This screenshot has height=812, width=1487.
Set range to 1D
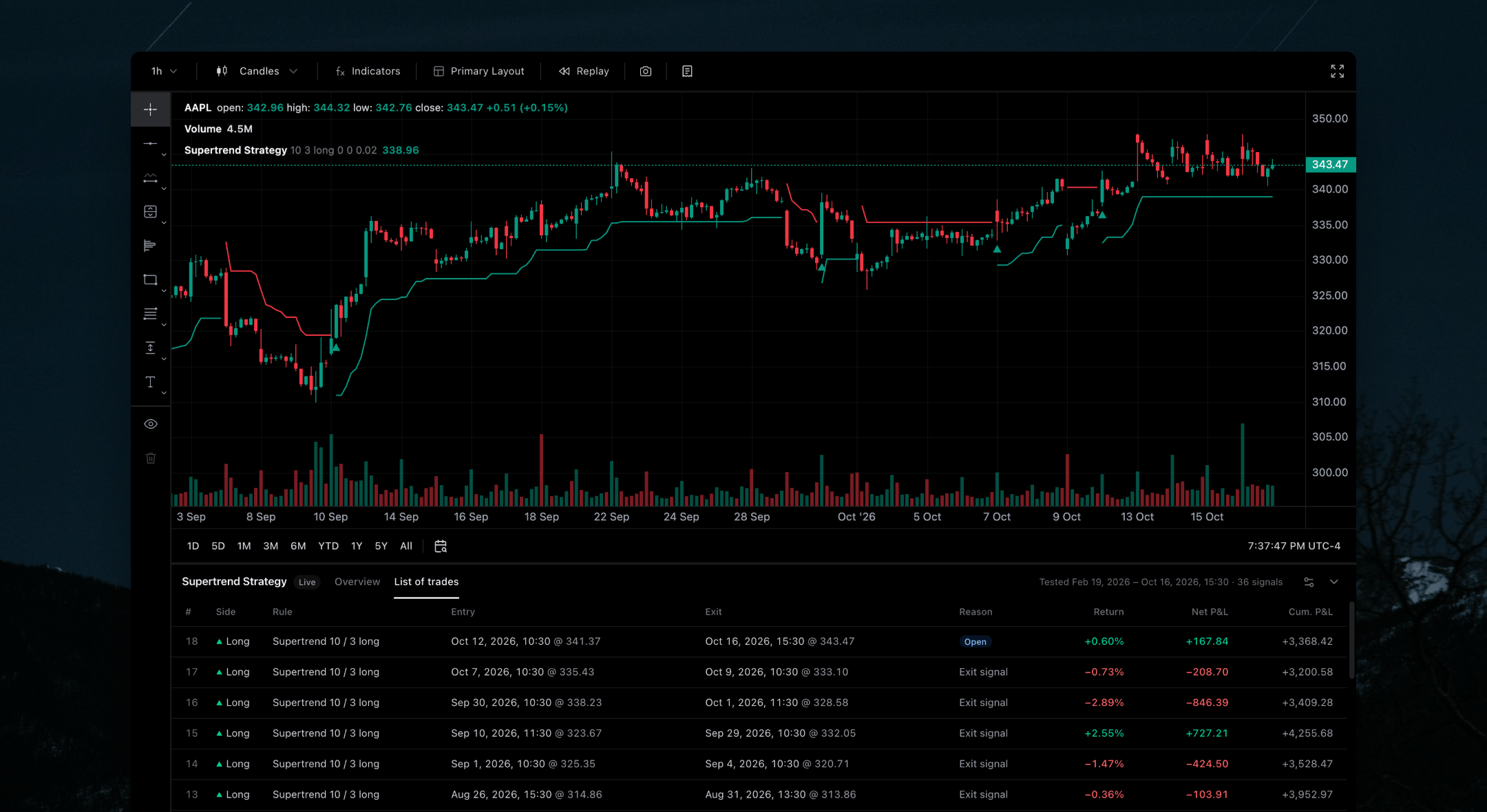tap(193, 546)
